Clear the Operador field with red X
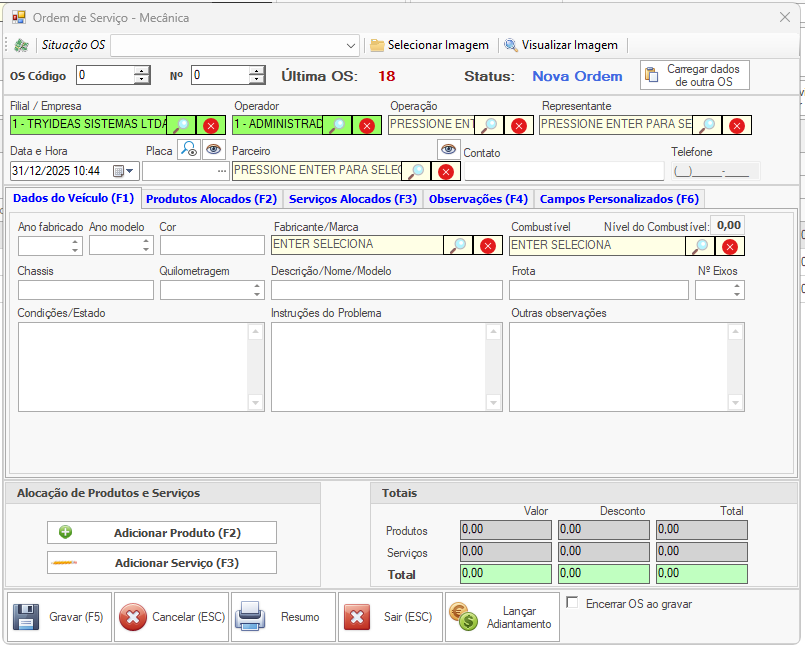 (x=367, y=125)
